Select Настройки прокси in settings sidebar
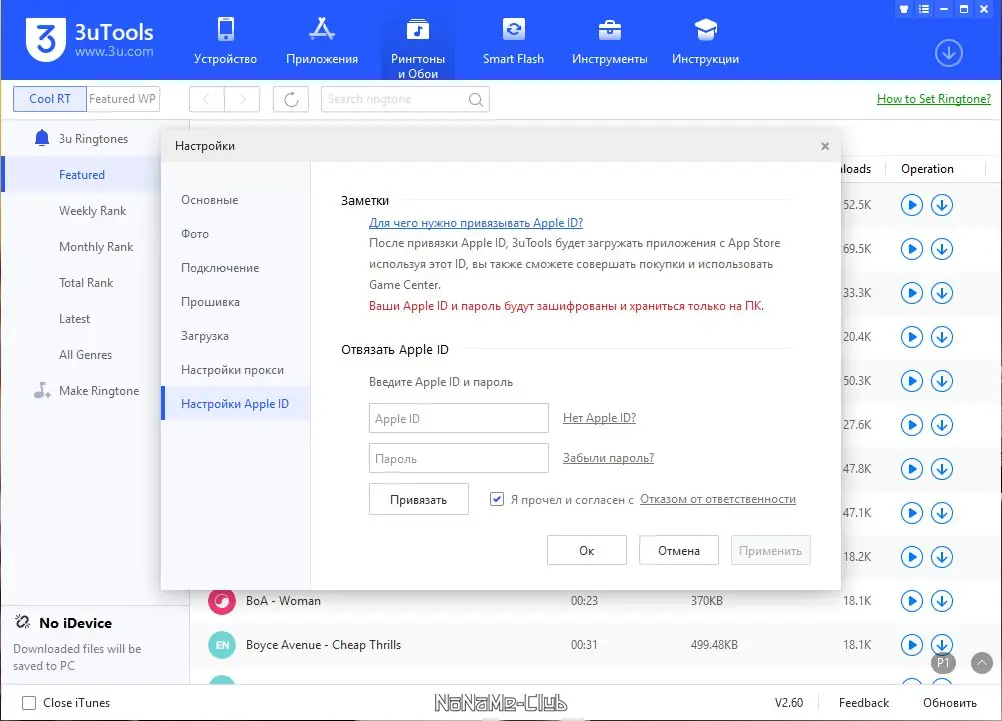This screenshot has height=721, width=1002. pos(232,370)
